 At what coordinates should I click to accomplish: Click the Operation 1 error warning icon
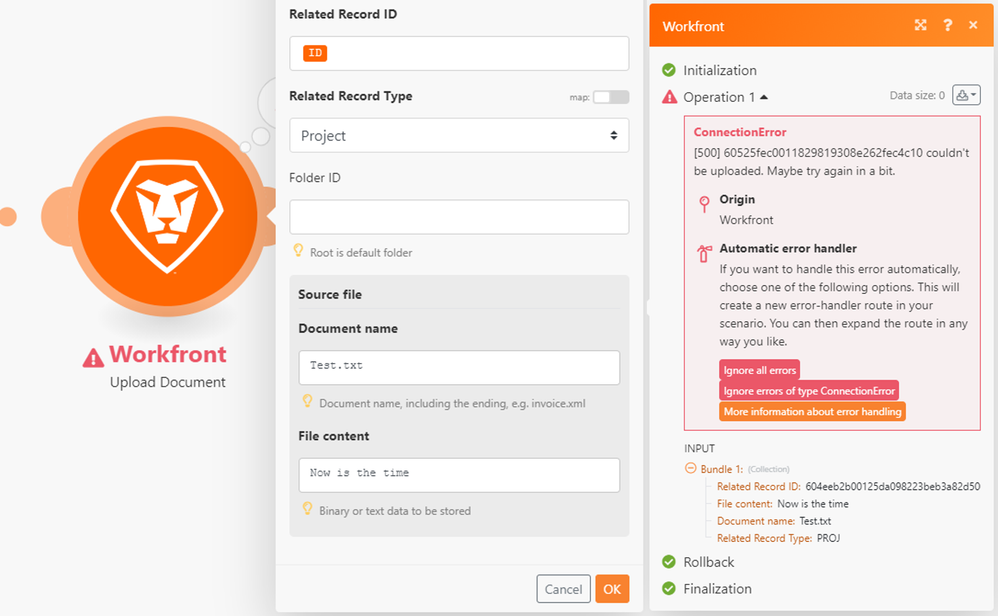point(670,97)
